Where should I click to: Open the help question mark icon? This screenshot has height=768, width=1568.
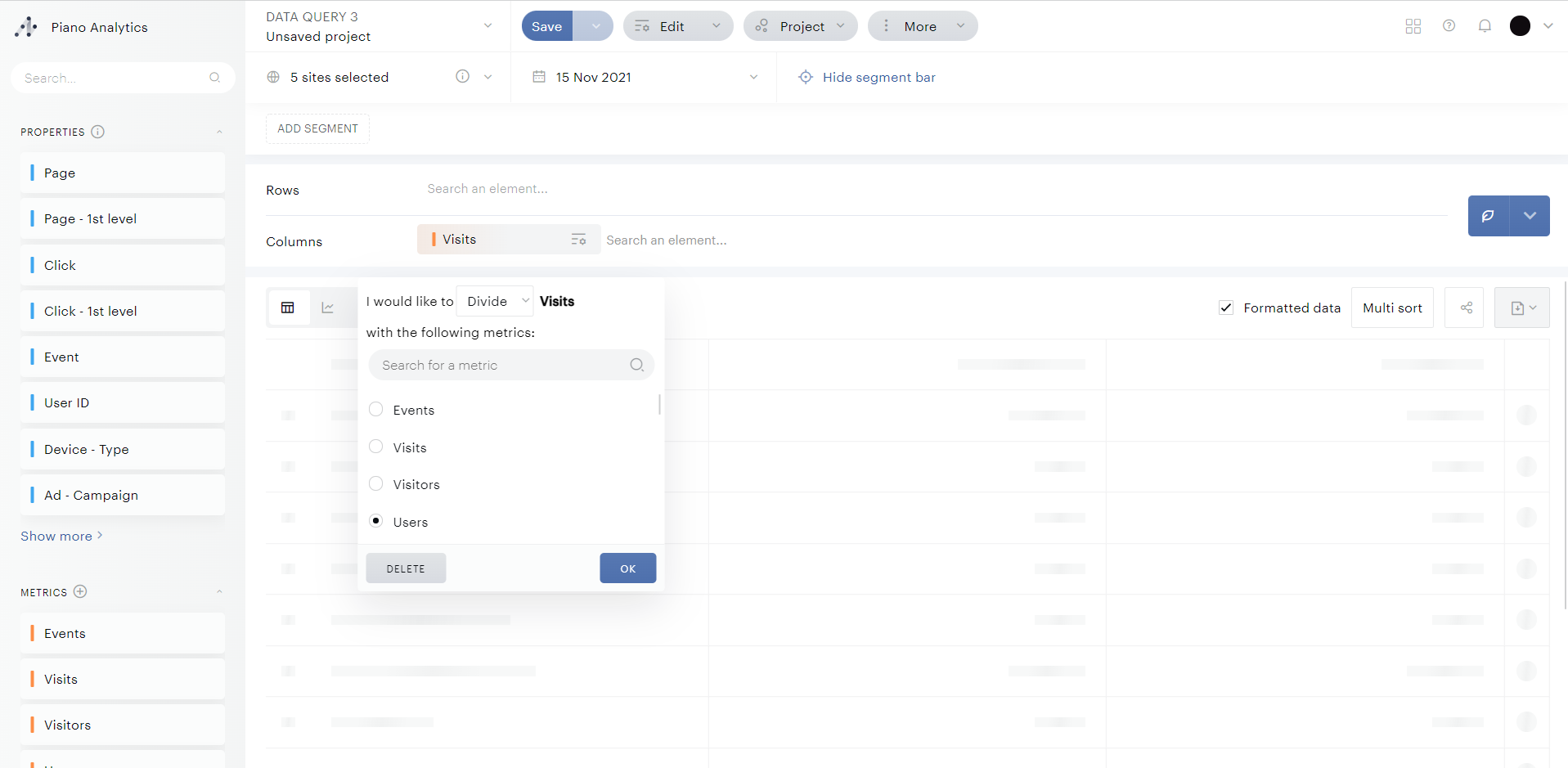coord(1449,26)
